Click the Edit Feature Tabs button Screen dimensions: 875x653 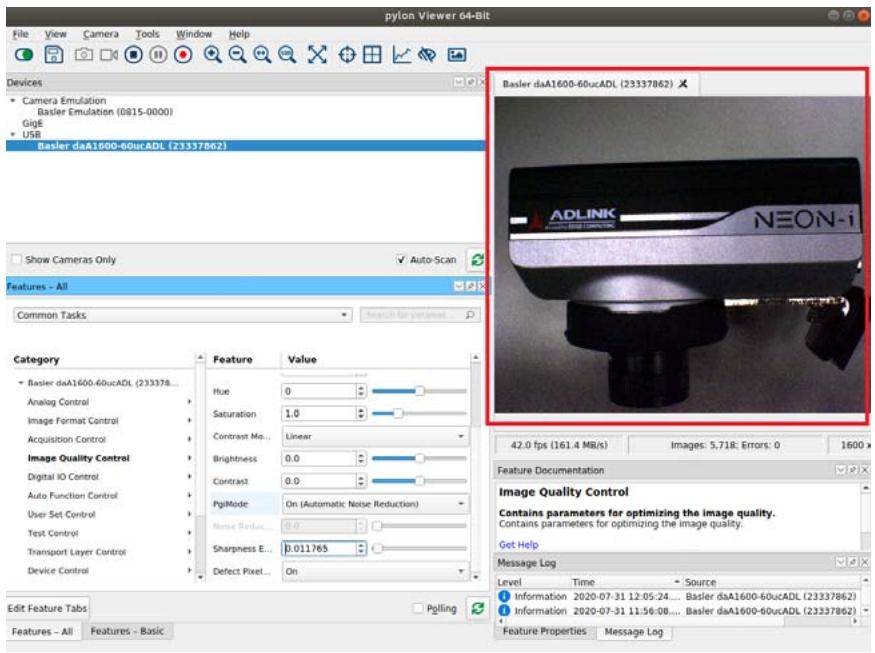point(47,608)
